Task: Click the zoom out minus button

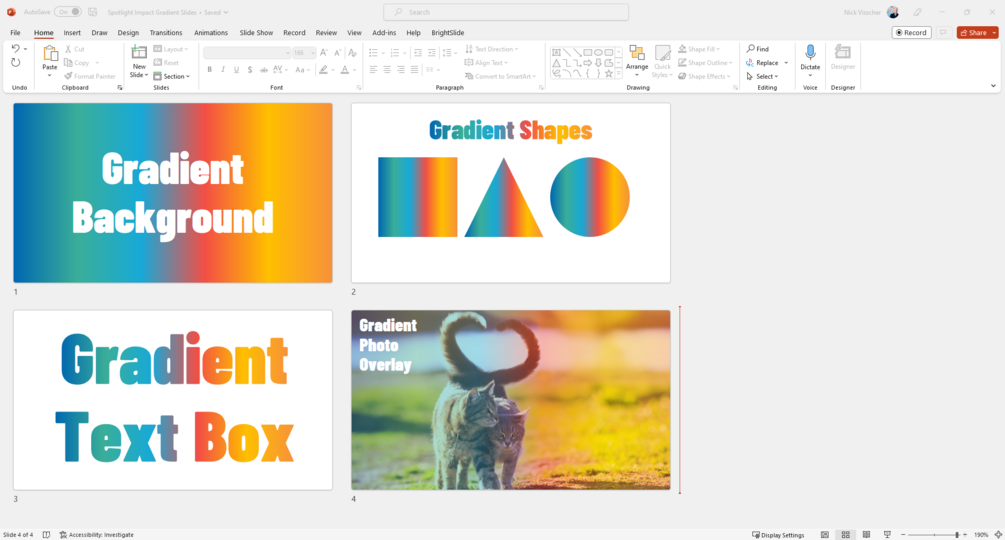Action: (x=902, y=534)
